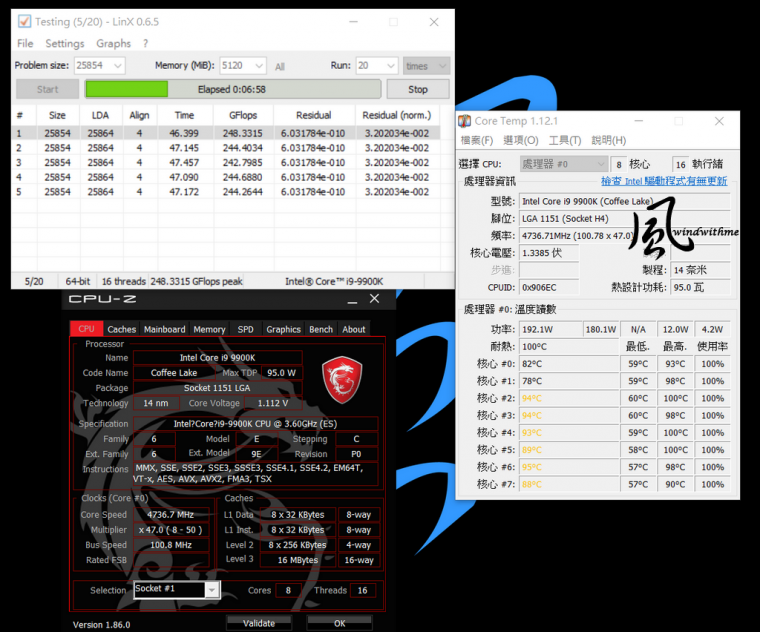Viewport: 760px width, 632px height.
Task: Switch to the Bench tab in CPU-Z
Action: (321, 329)
